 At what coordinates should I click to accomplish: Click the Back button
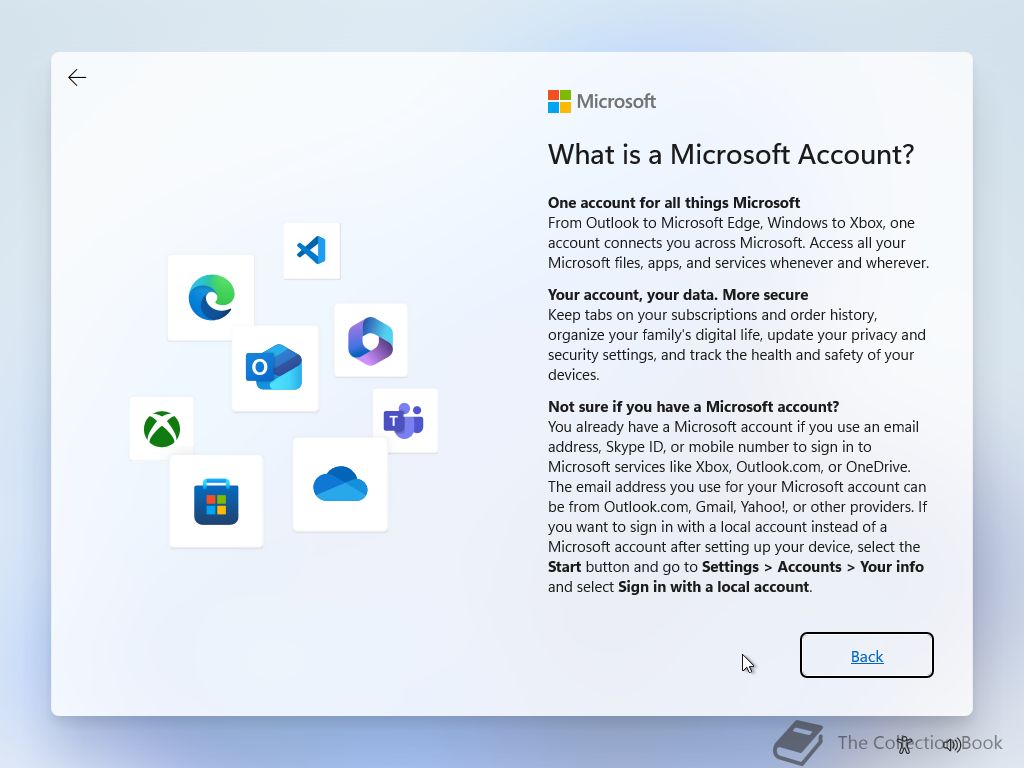(867, 655)
